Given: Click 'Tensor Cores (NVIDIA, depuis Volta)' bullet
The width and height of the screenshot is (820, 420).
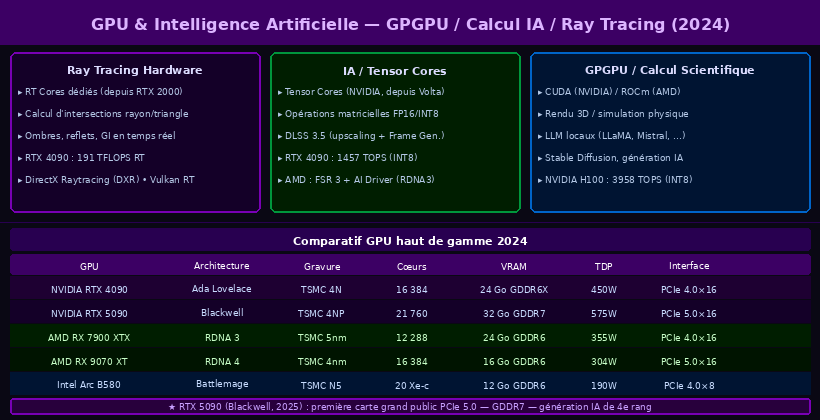Looking at the screenshot, I should pos(365,92).
